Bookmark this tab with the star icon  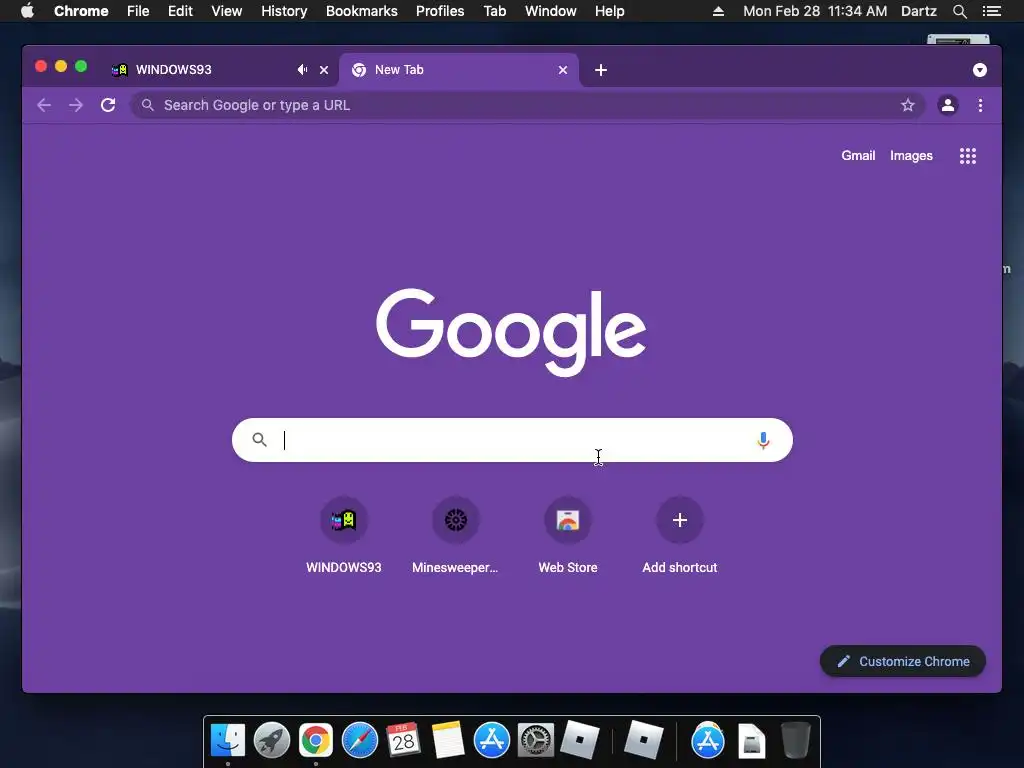point(908,105)
